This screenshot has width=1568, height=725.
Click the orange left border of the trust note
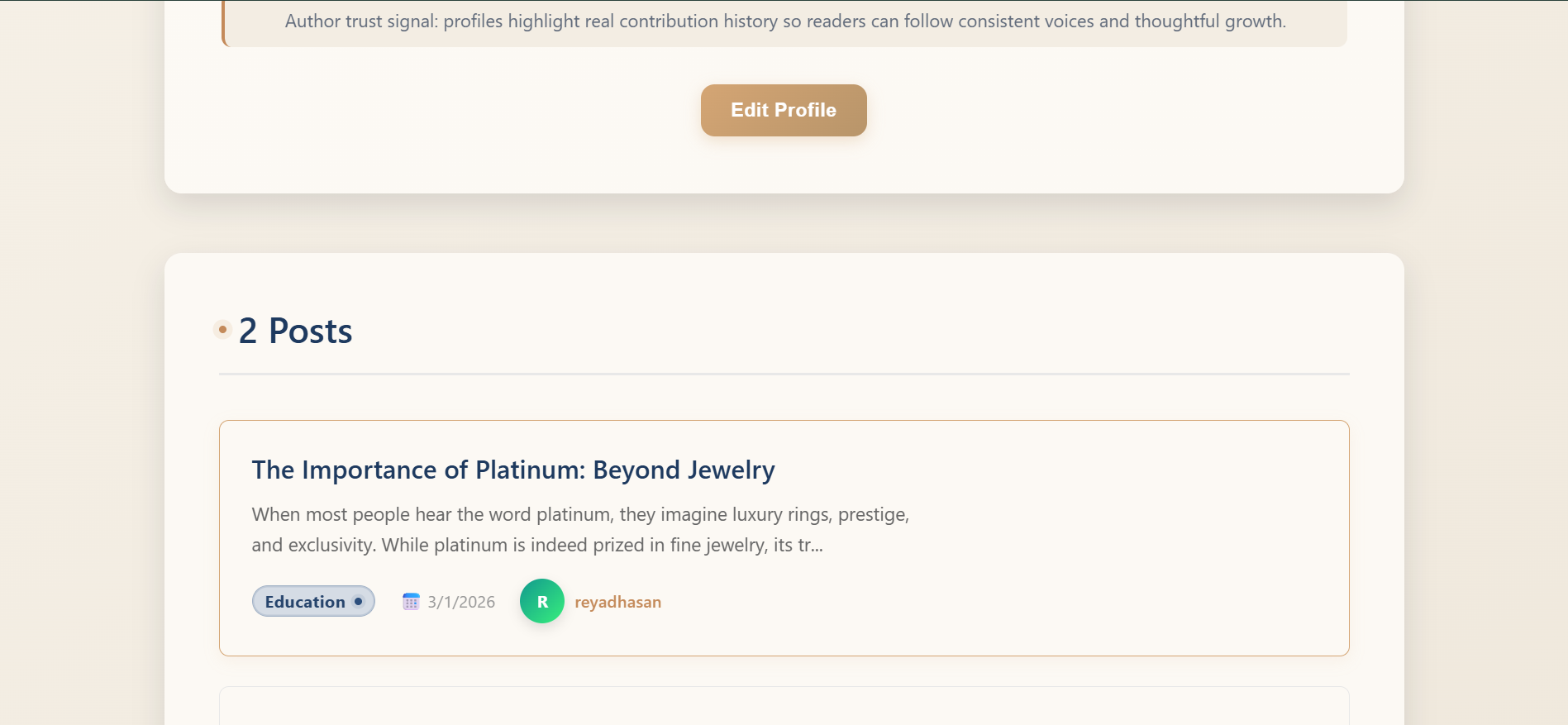pyautogui.click(x=223, y=23)
